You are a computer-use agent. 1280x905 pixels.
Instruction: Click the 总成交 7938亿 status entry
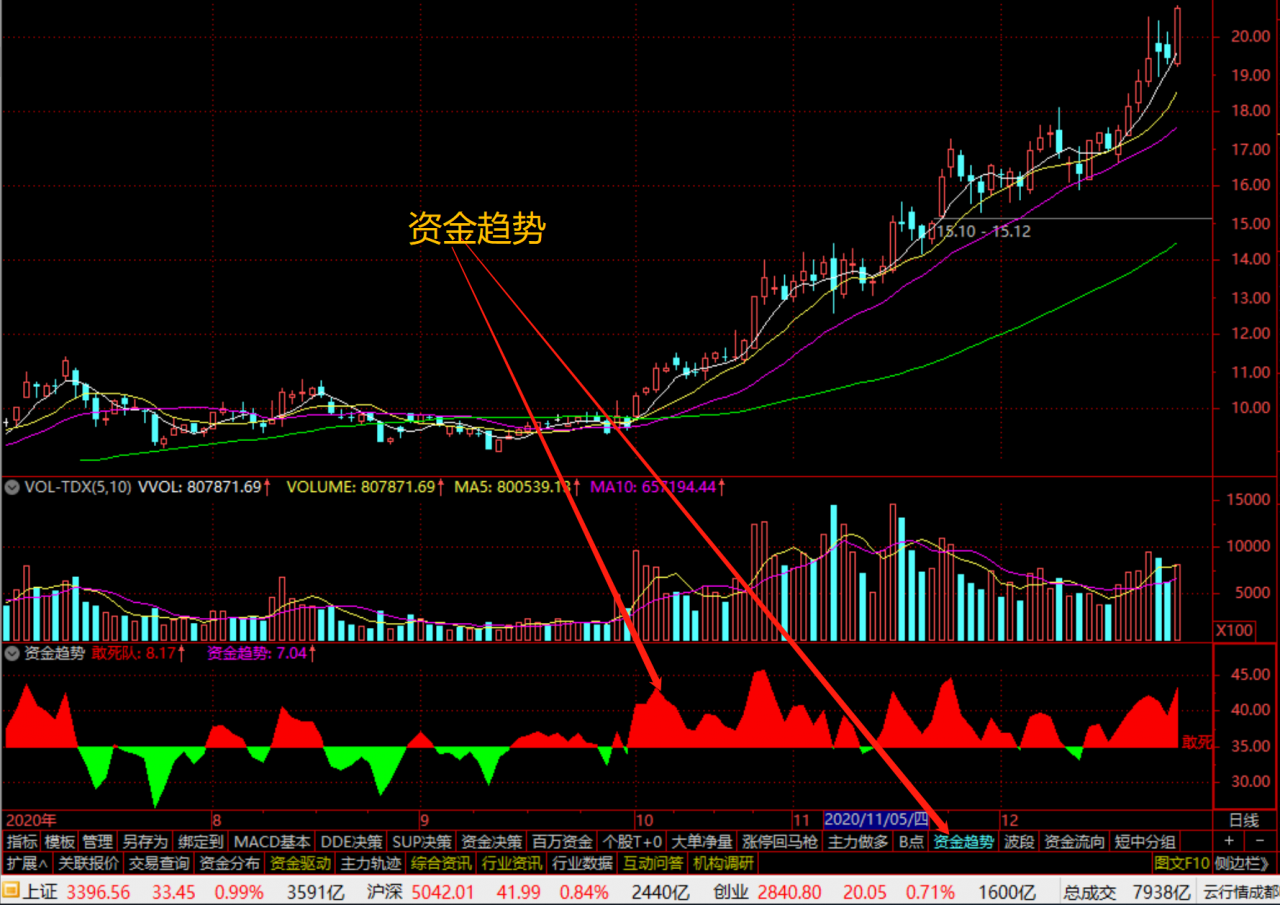pos(1126,892)
